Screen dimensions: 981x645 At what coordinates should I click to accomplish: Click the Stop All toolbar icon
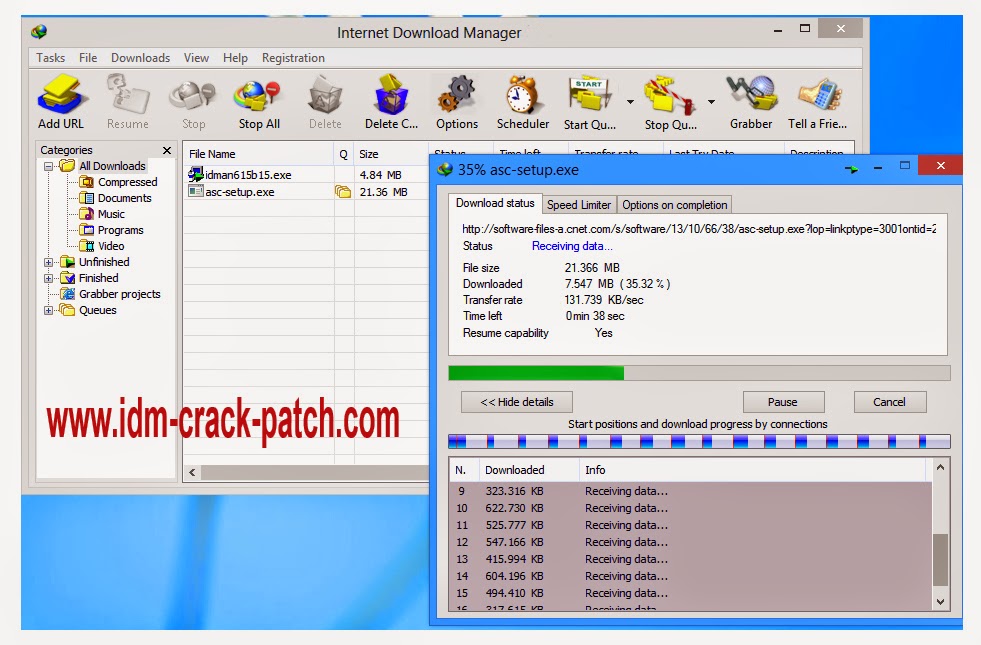pyautogui.click(x=259, y=102)
